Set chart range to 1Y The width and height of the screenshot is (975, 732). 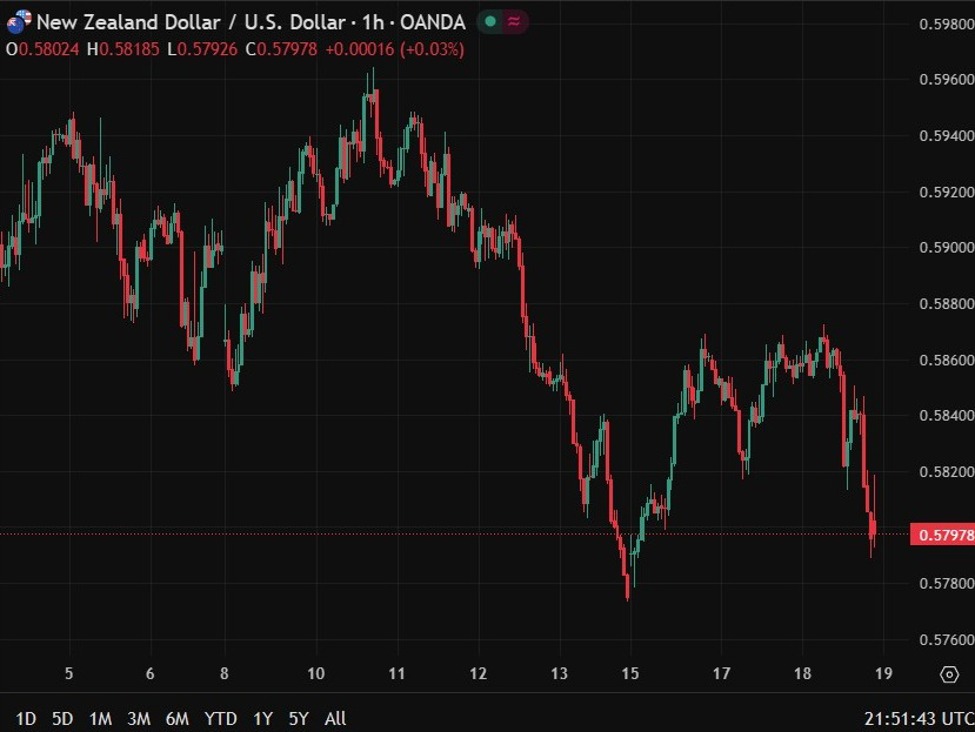pos(262,718)
